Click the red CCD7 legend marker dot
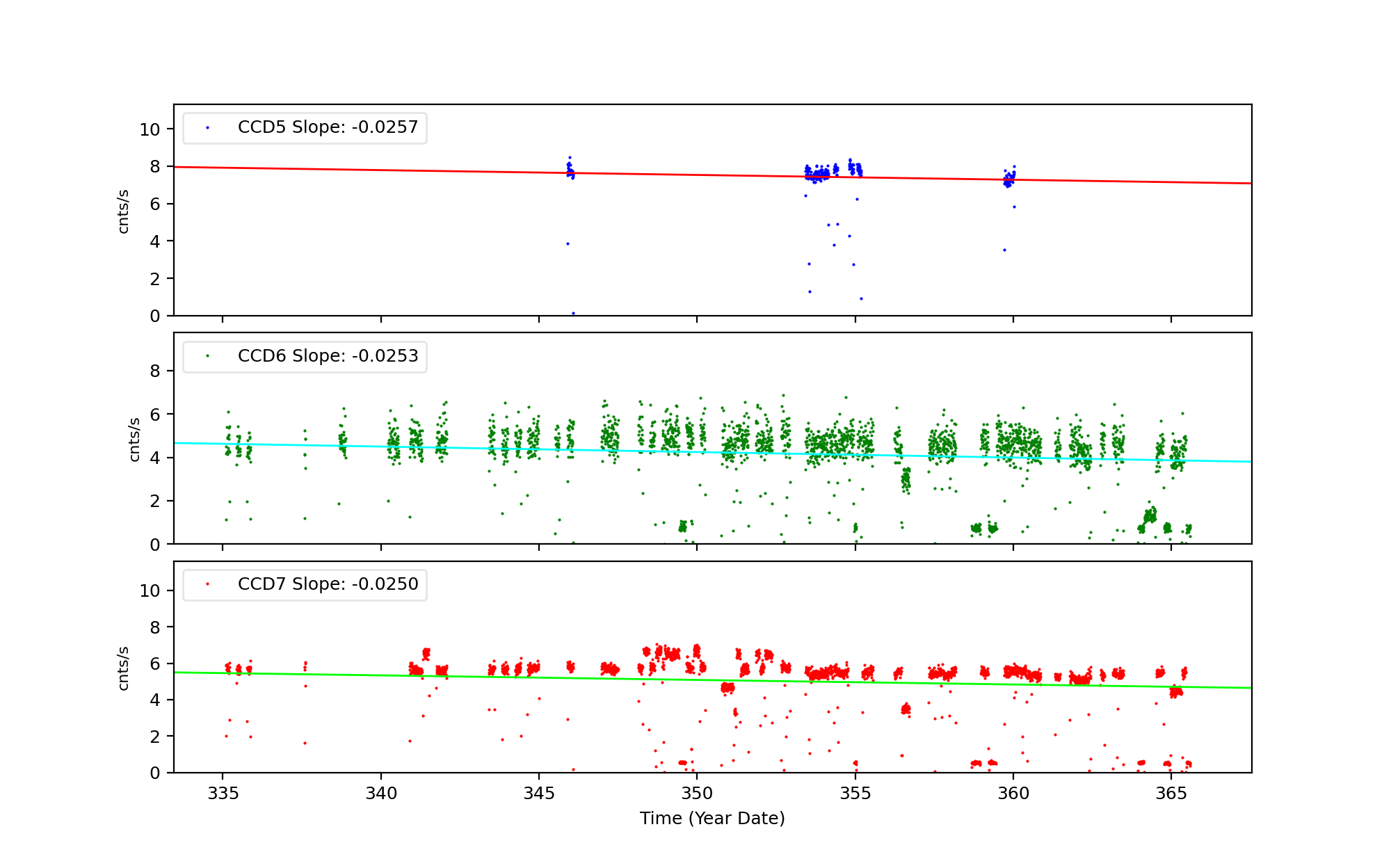The height and width of the screenshot is (868, 1391). [x=207, y=584]
